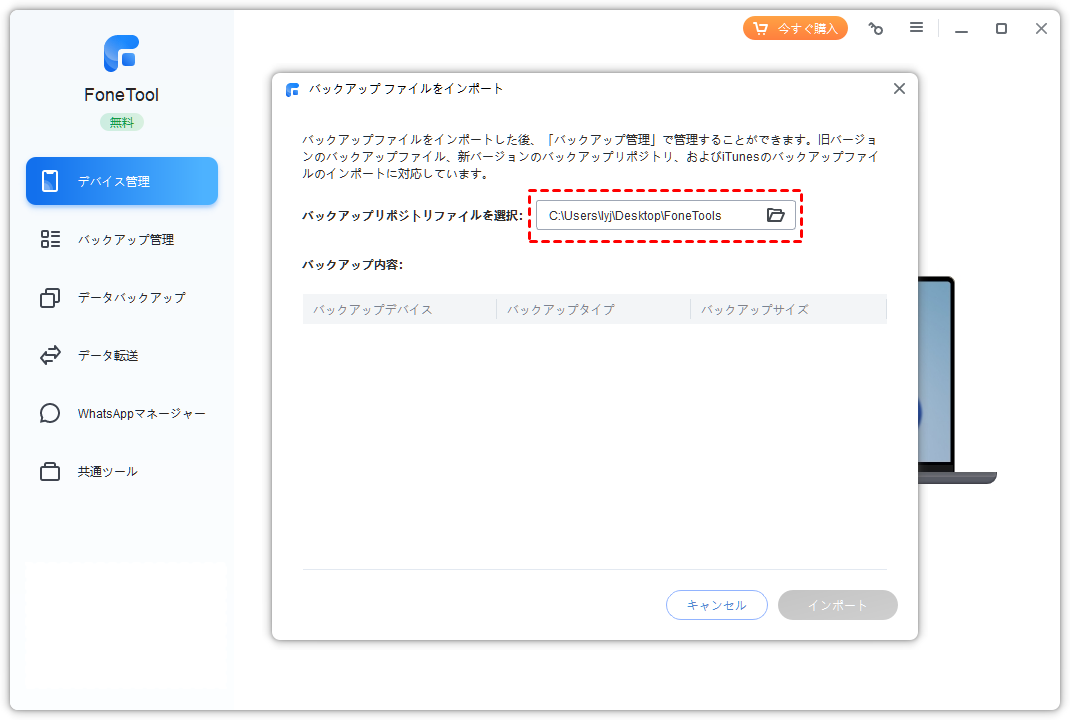Screen dimensions: 1070x720
Task: Click the folder browse icon in path field
Action: click(775, 215)
